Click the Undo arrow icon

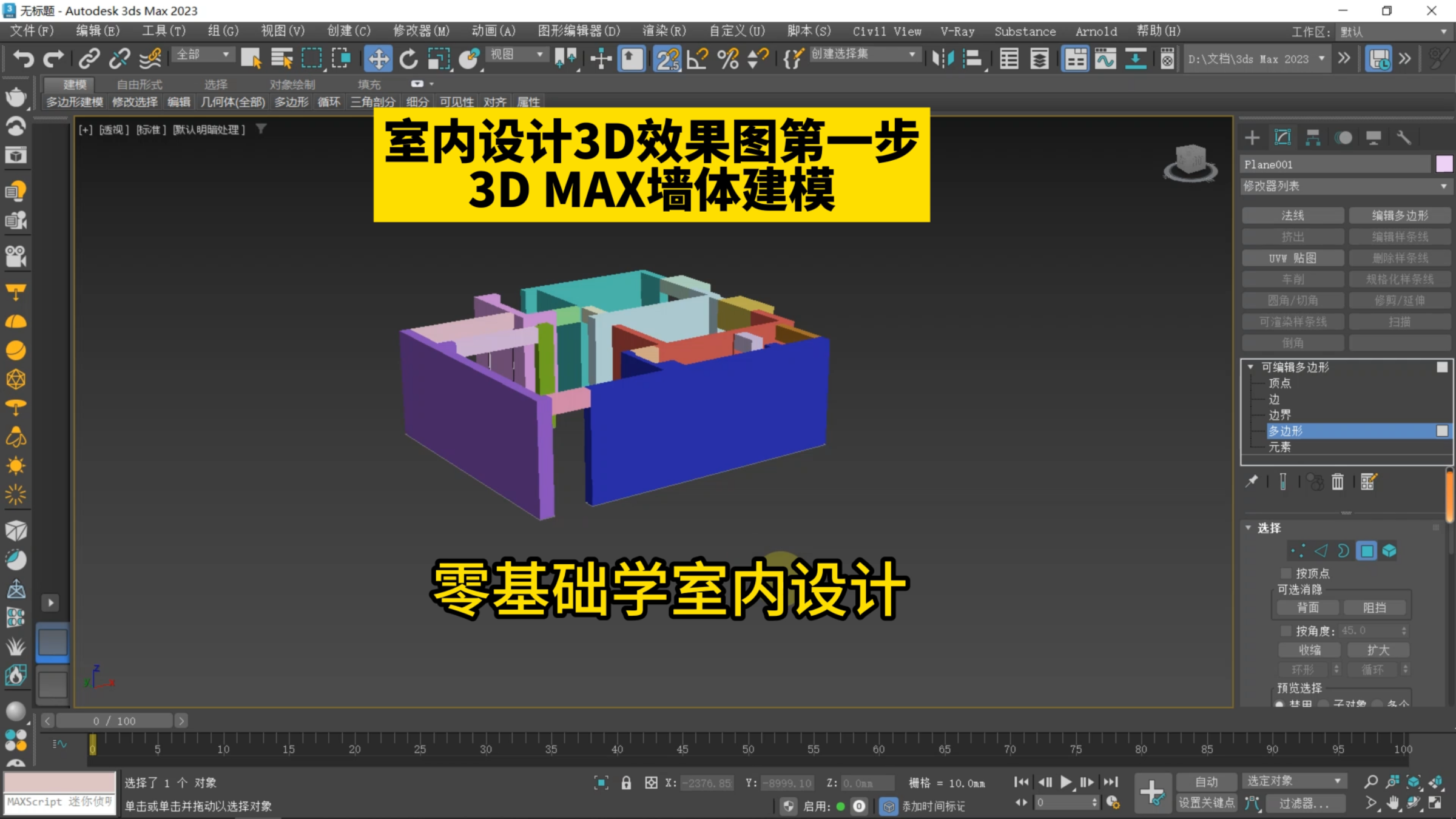click(x=24, y=59)
